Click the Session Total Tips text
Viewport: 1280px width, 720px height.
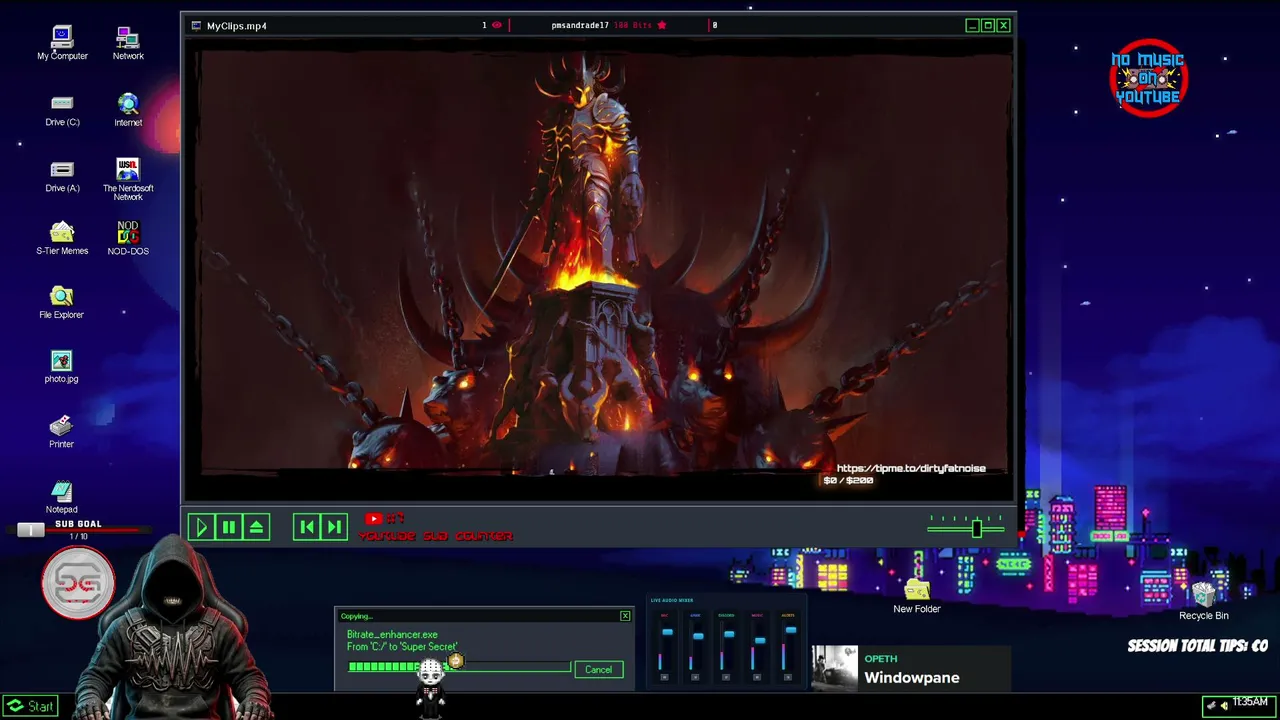click(x=1198, y=646)
